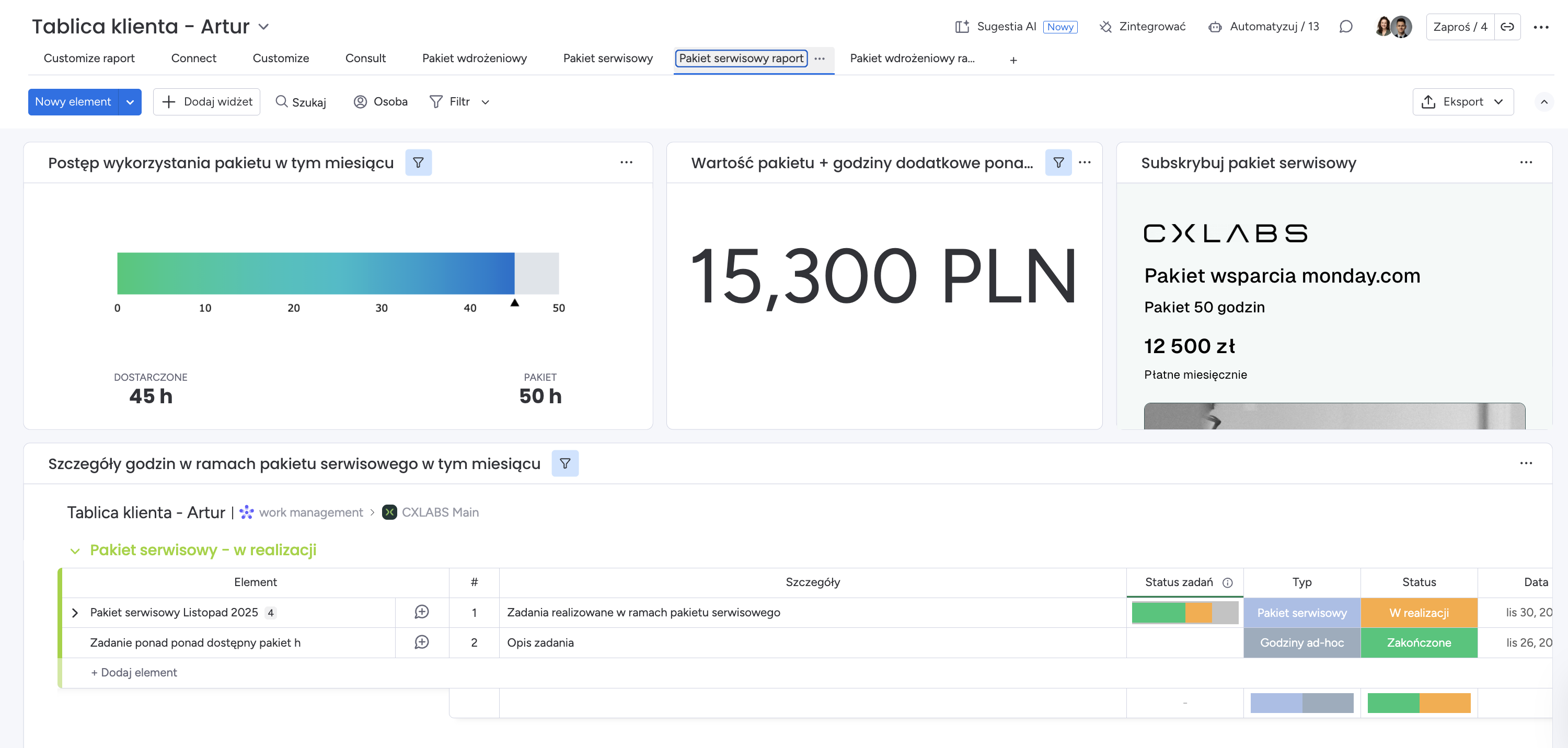
Task: Collapse group Pakiet serwisowy - w realizacji
Action: click(75, 551)
